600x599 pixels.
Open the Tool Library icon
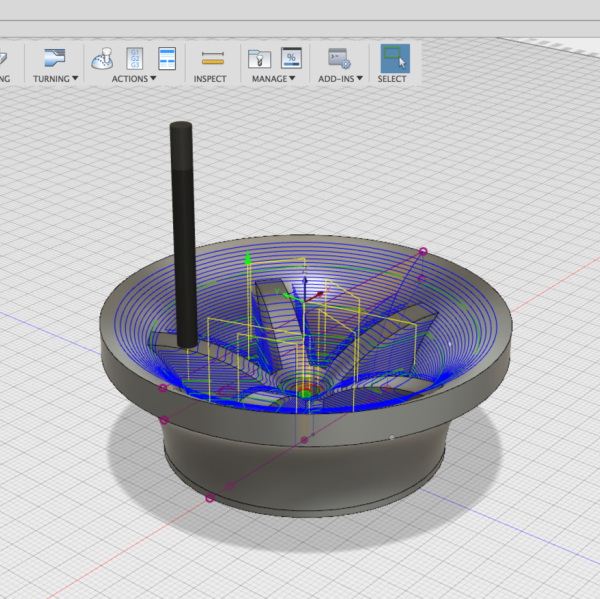[259, 59]
